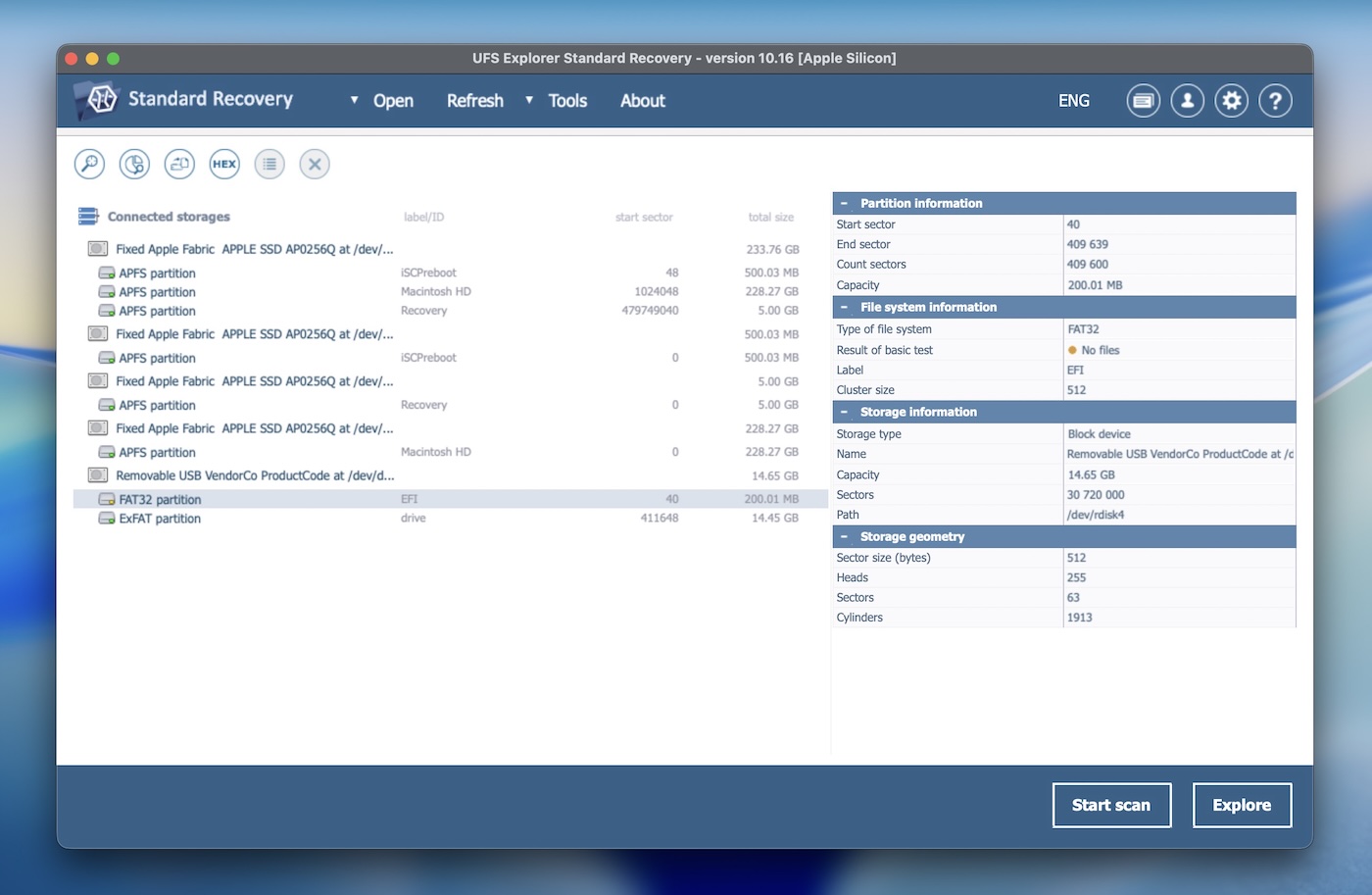Select the first Apple SSD 233.76 GB storage

pyautogui.click(x=450, y=249)
